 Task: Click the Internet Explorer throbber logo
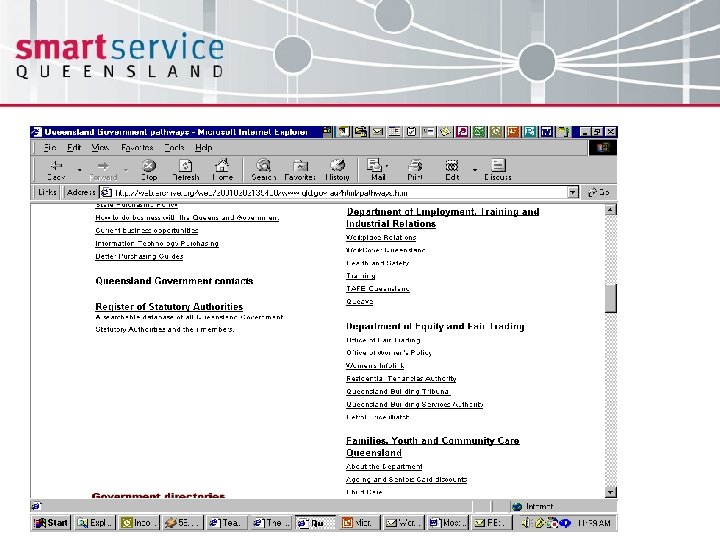point(603,147)
